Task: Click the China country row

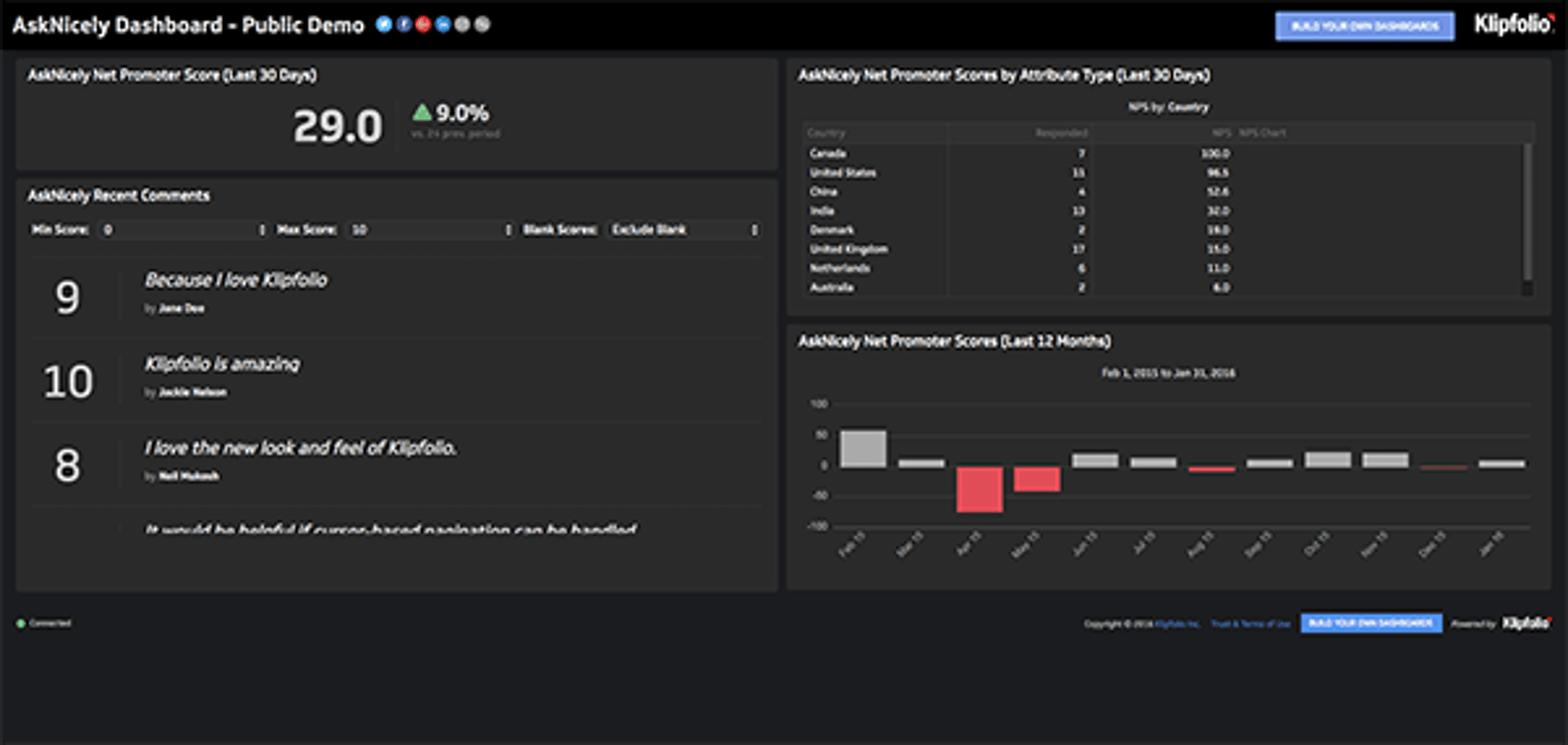Action: pyautogui.click(x=1164, y=192)
